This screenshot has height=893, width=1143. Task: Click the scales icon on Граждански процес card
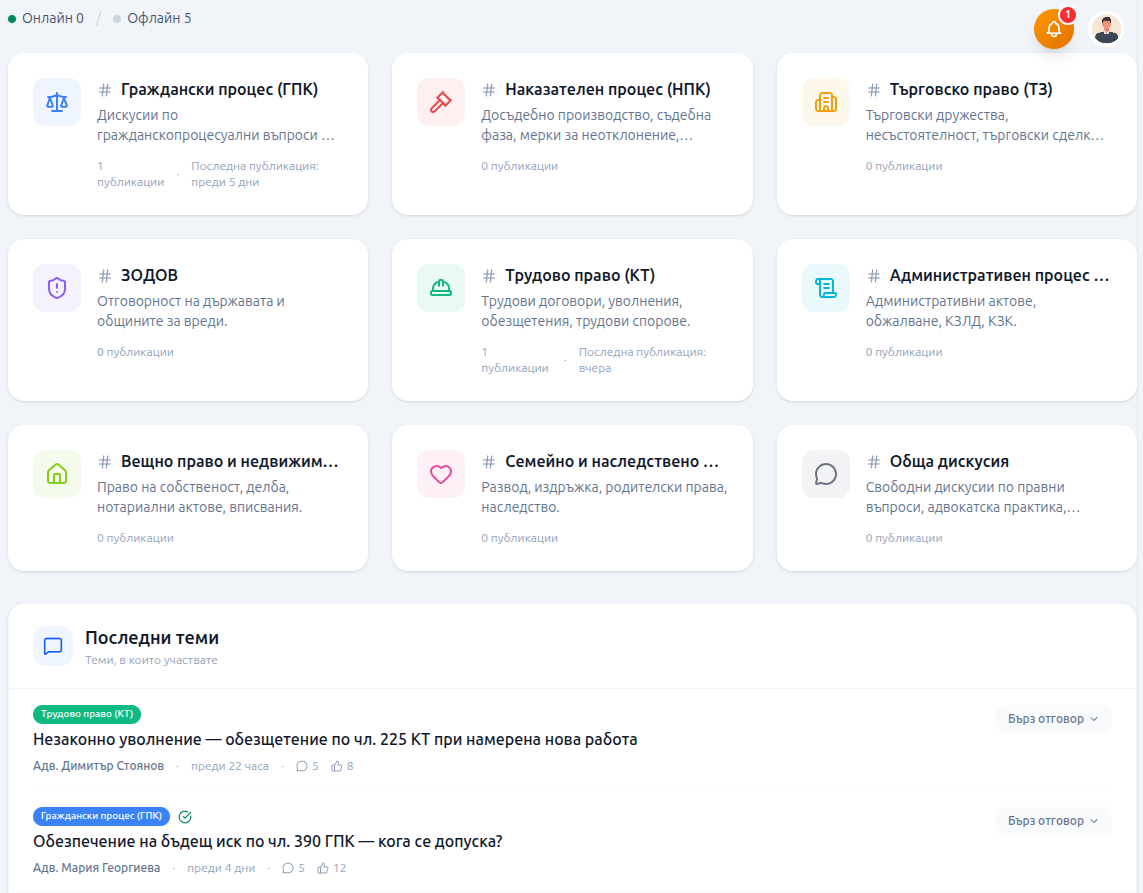tap(57, 101)
